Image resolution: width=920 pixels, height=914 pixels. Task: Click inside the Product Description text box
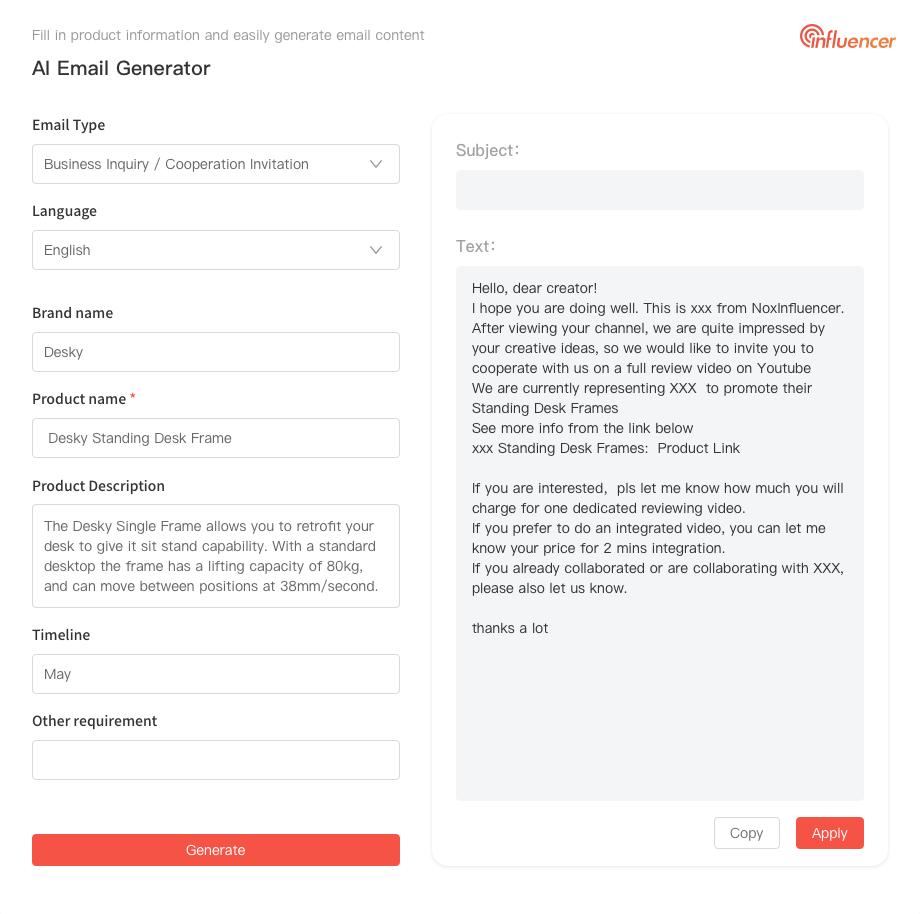pos(216,556)
